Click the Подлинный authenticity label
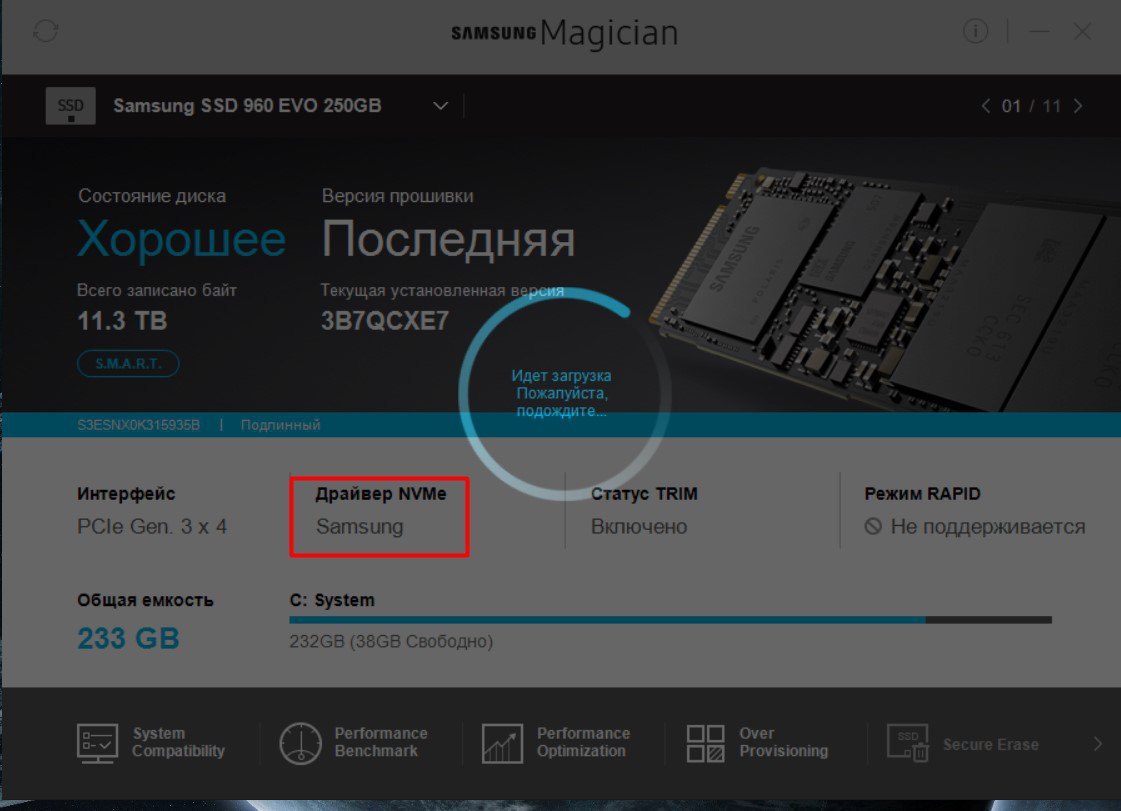This screenshot has width=1121, height=811. pos(280,425)
